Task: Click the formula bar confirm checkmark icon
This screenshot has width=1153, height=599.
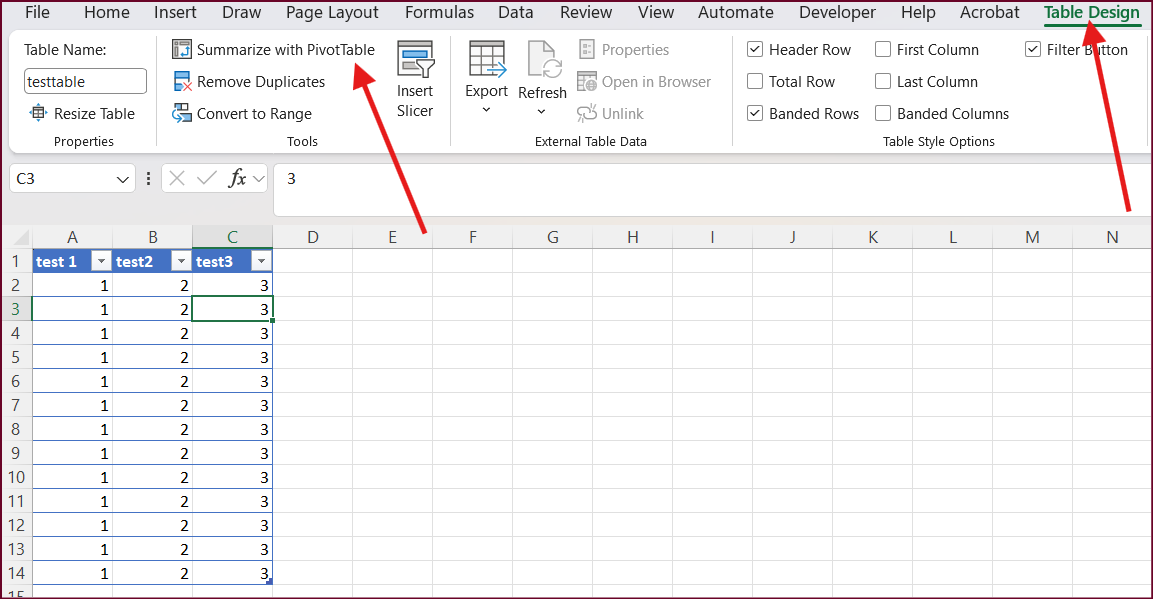Action: tap(207, 179)
